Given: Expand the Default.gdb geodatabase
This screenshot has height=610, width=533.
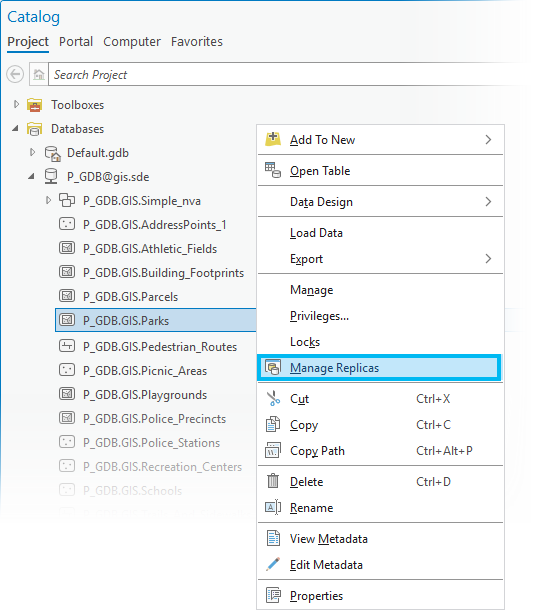Looking at the screenshot, I should point(32,152).
